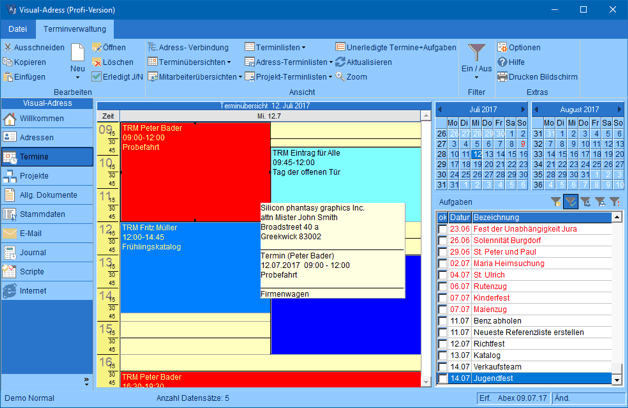This screenshot has height=408, width=628.
Task: Expand sidebar overflow chevron
Action: click(87, 381)
